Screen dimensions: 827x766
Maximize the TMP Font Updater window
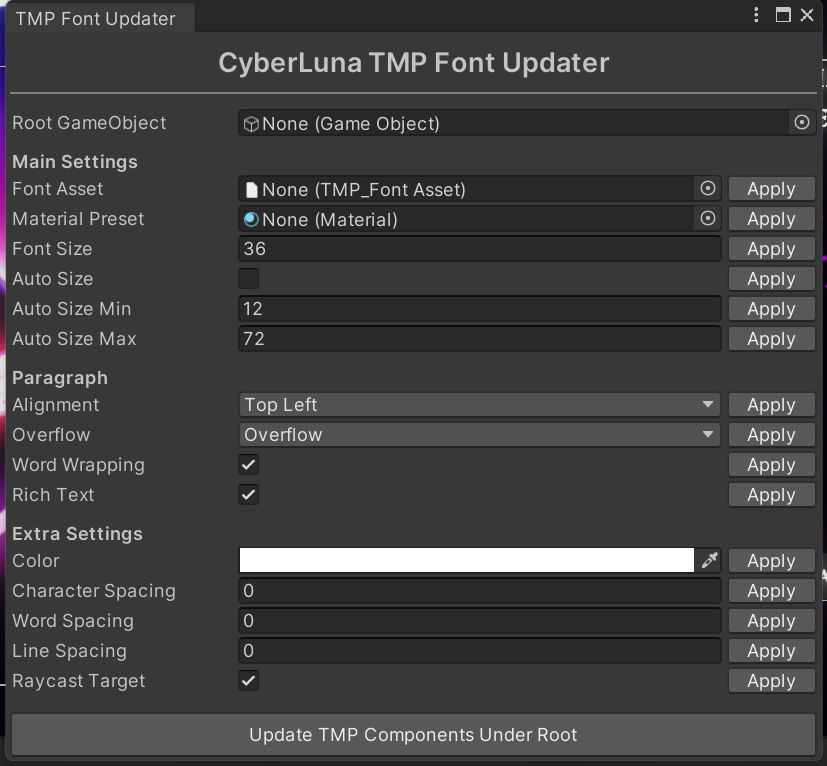[x=783, y=15]
